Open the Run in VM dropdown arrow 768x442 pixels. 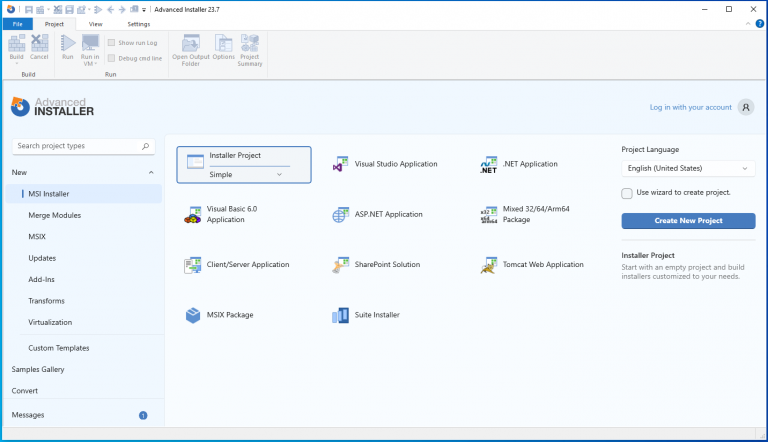(x=96, y=64)
